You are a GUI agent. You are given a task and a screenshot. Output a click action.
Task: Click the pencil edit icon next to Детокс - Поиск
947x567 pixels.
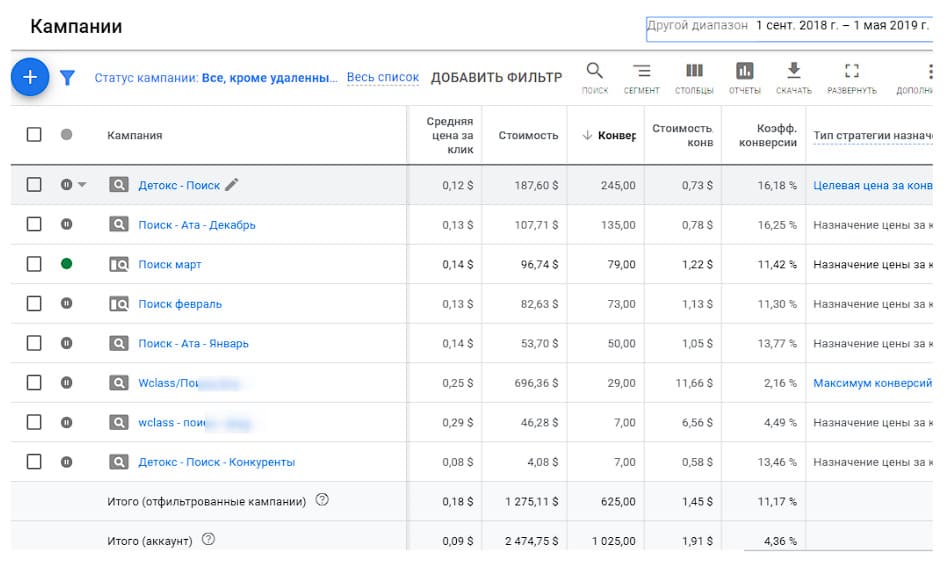tap(231, 185)
